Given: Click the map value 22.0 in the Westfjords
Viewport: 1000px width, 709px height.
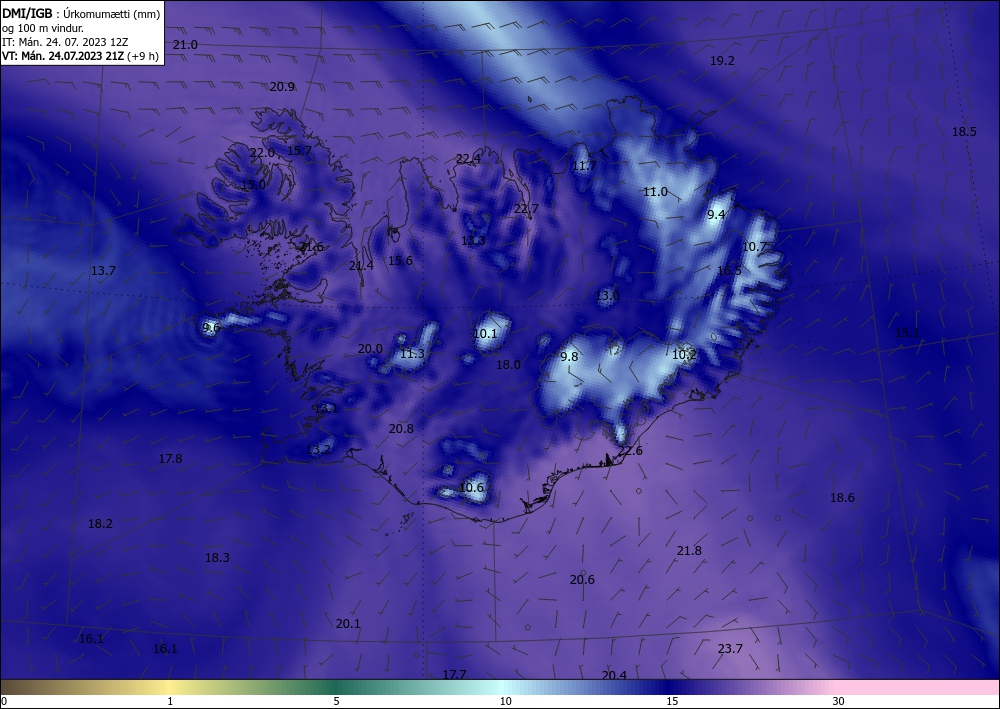Looking at the screenshot, I should click(x=262, y=153).
